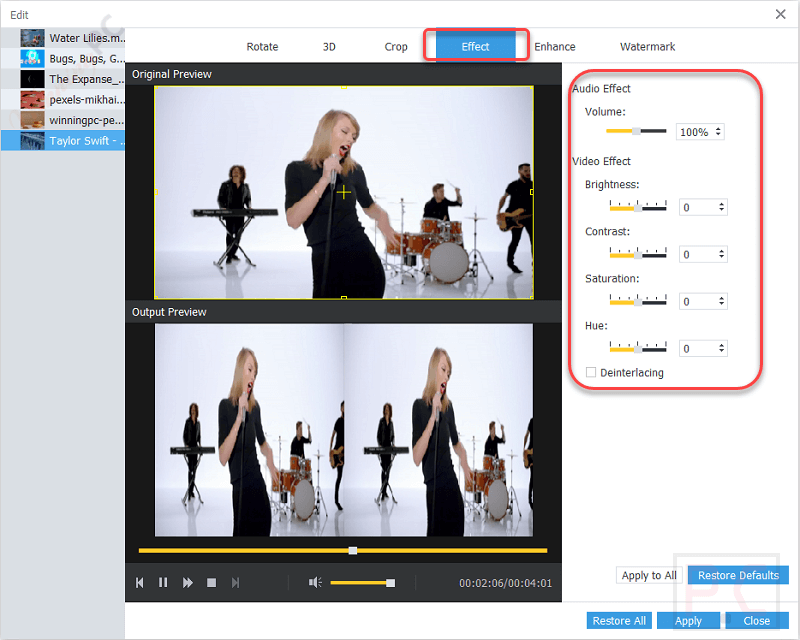800x640 pixels.
Task: Adjust Contrast value stepper arrows
Action: 721,254
